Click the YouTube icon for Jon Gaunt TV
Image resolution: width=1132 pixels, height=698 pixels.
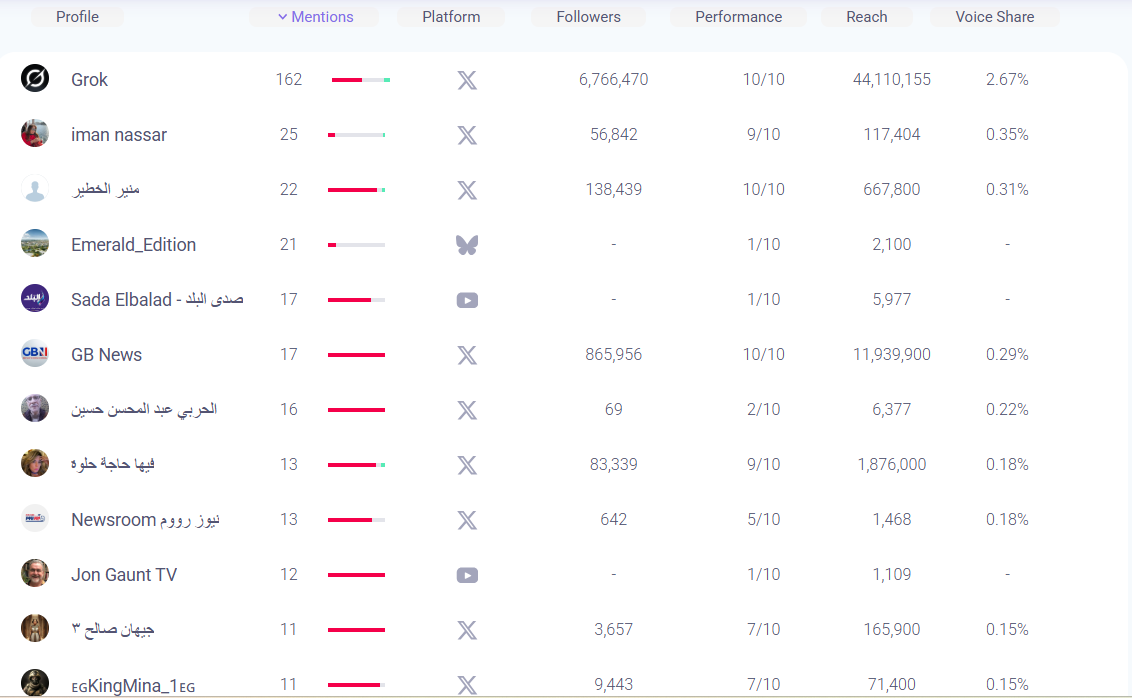point(467,575)
